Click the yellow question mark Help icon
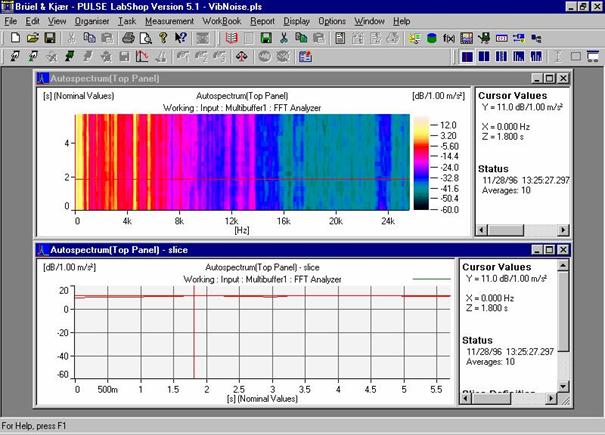Viewport: 605px width, 435px height. click(x=164, y=38)
